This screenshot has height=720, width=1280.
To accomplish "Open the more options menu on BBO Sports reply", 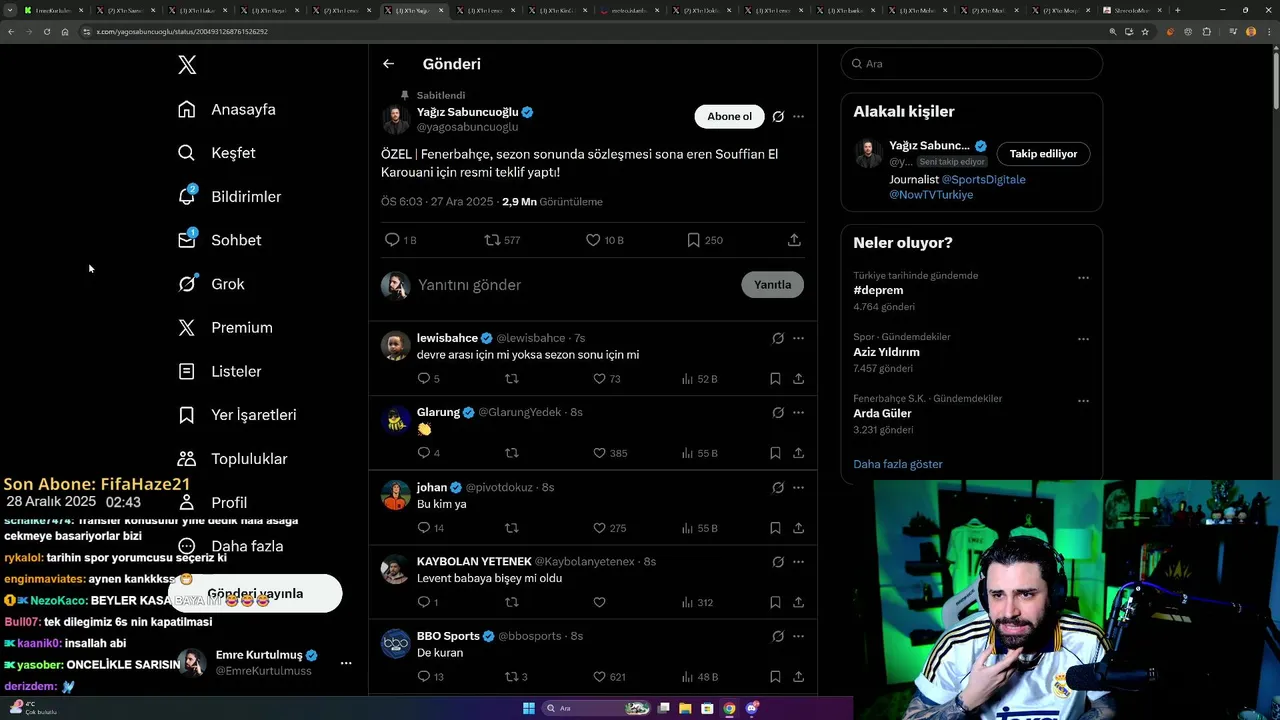I will pyautogui.click(x=798, y=636).
